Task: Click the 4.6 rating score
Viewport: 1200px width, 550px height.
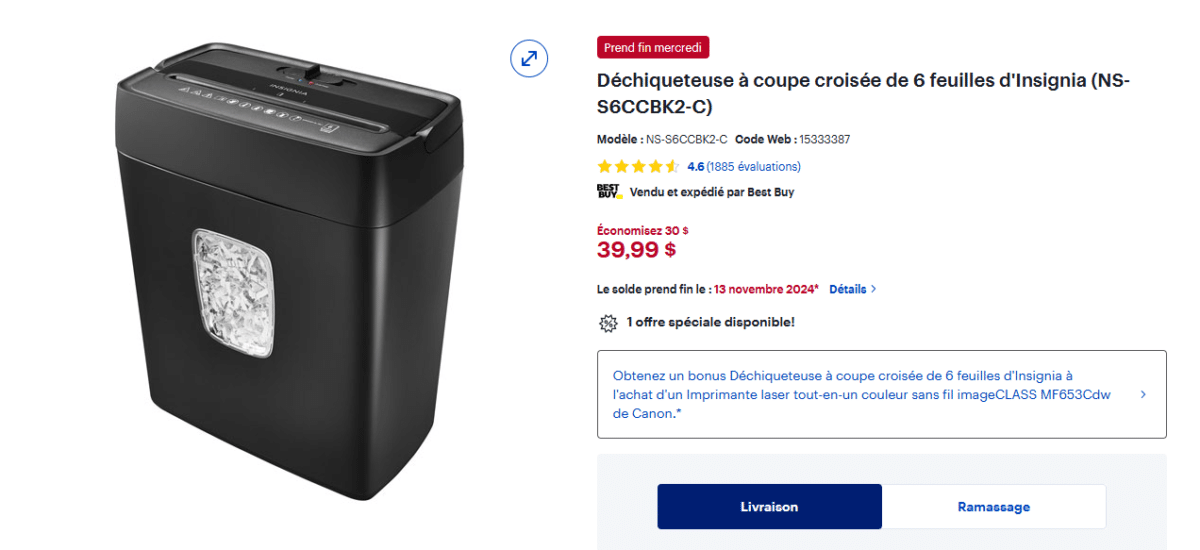Action: pyautogui.click(x=696, y=167)
